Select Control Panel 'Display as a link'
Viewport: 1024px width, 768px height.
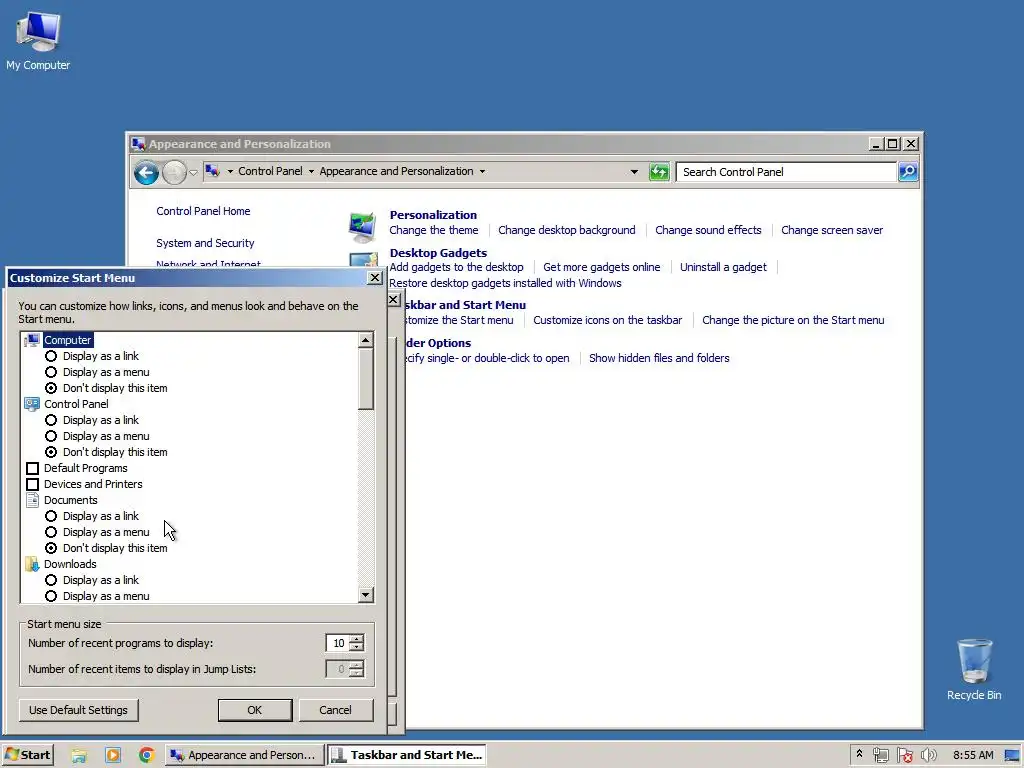coord(51,420)
